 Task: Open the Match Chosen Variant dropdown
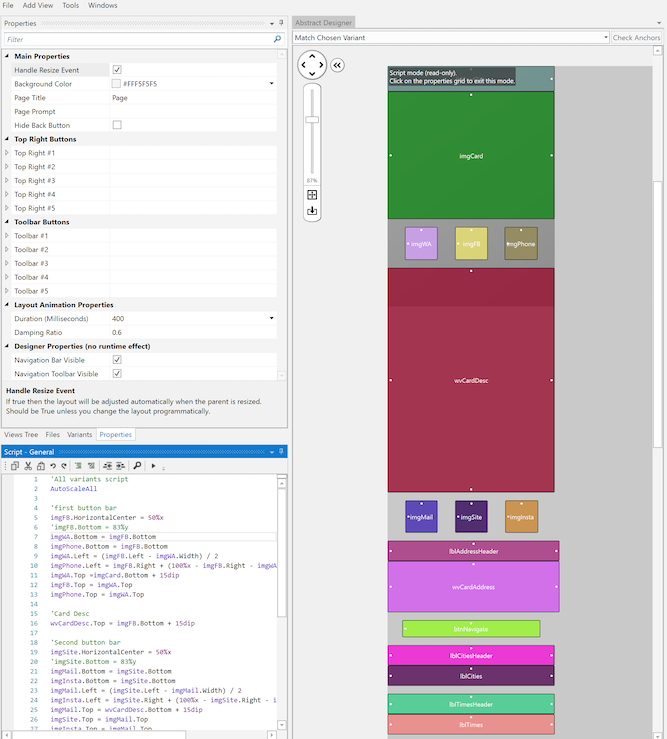pos(606,38)
